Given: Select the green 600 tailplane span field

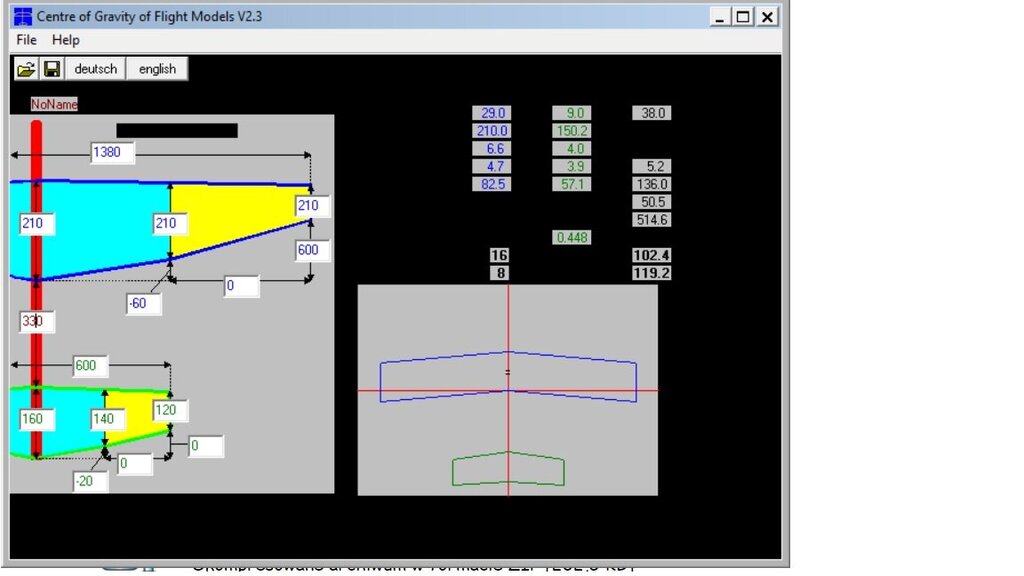Looking at the screenshot, I should pyautogui.click(x=90, y=366).
